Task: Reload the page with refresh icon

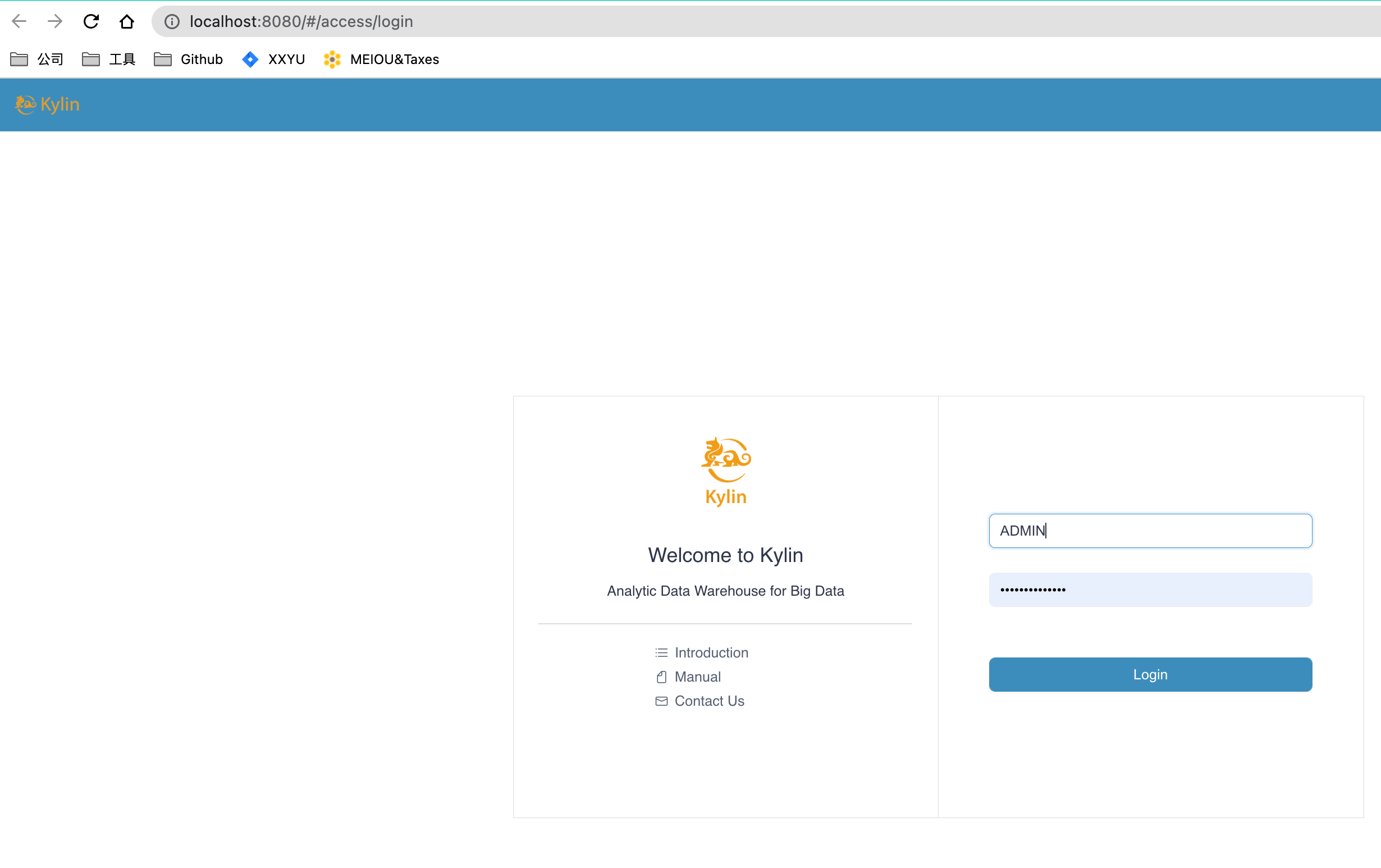Action: pos(91,21)
